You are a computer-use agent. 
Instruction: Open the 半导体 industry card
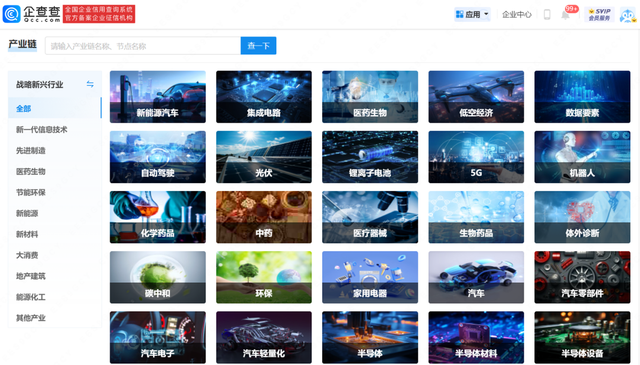(x=370, y=337)
